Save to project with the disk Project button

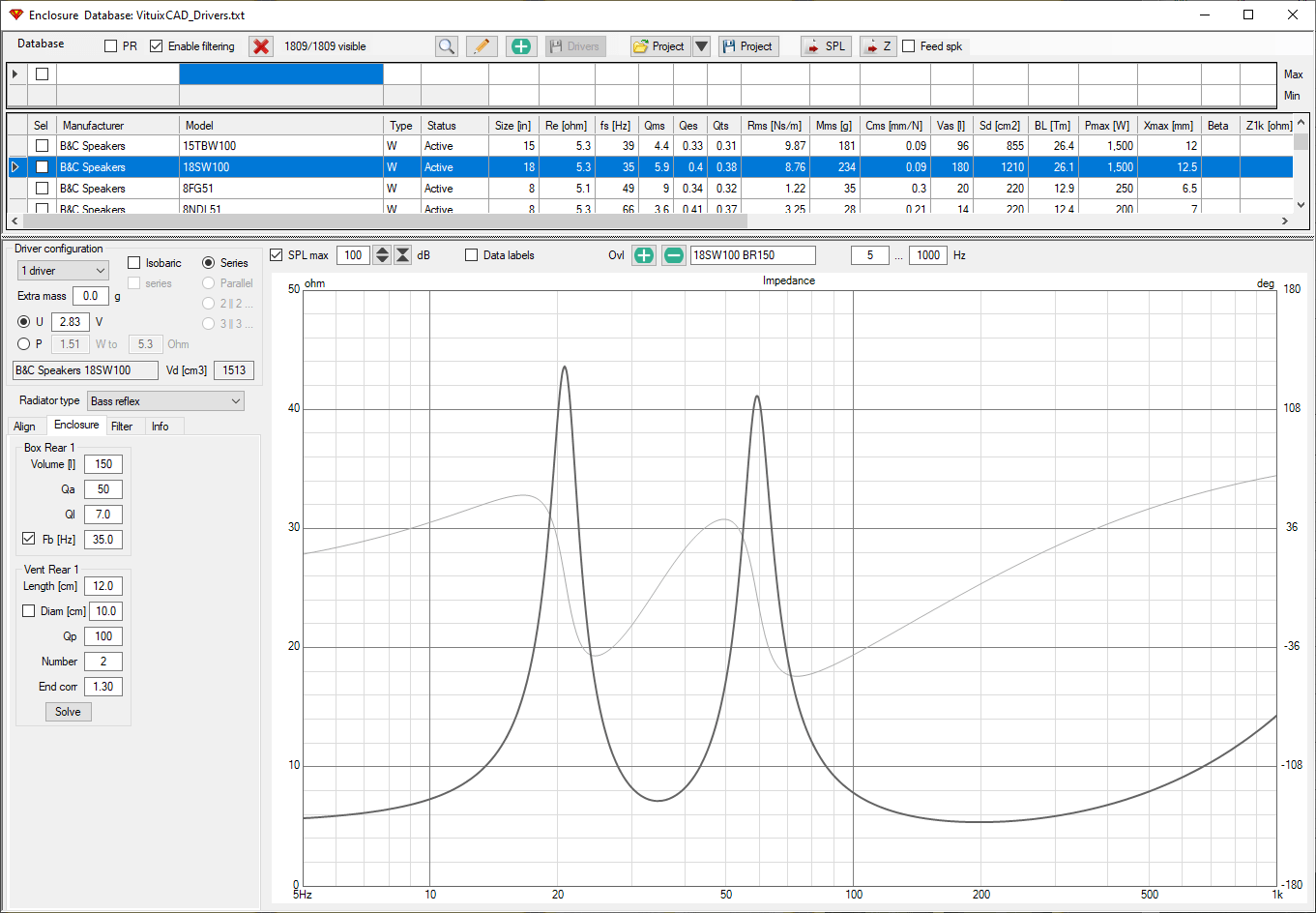748,46
